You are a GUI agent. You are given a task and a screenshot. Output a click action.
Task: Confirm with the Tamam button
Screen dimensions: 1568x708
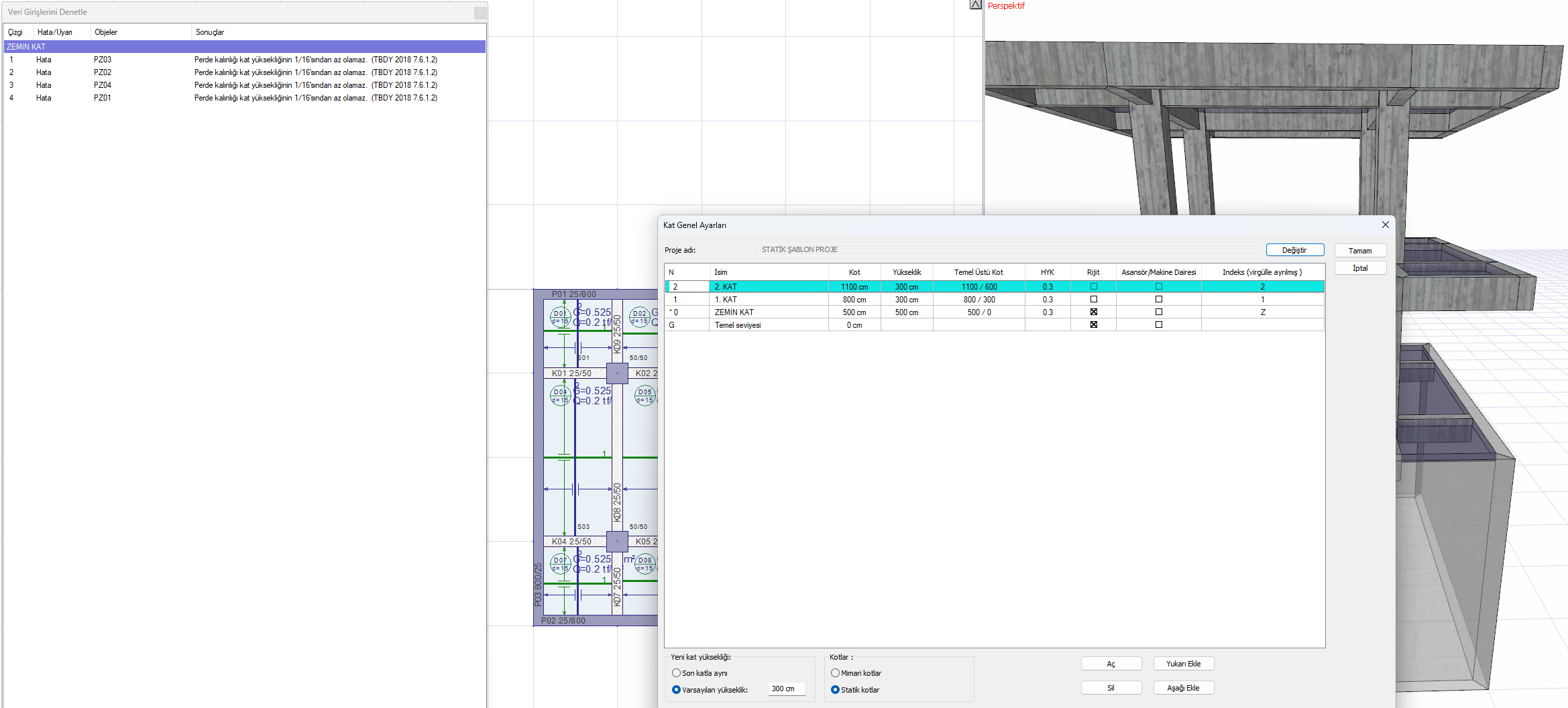1360,250
